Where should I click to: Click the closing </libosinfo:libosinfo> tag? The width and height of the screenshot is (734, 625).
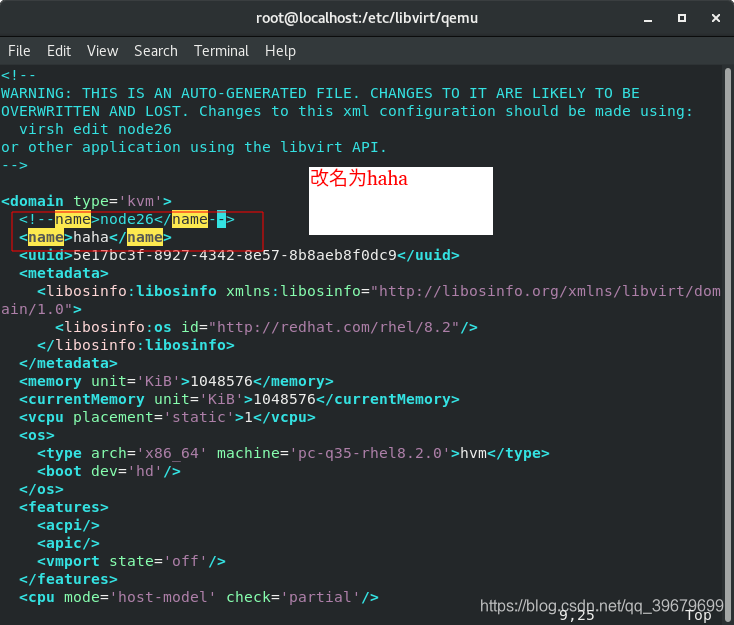pyautogui.click(x=136, y=345)
